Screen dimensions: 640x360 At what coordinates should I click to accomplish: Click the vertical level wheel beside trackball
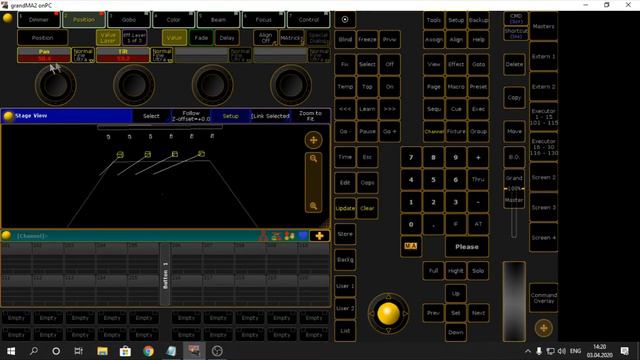coord(514,301)
